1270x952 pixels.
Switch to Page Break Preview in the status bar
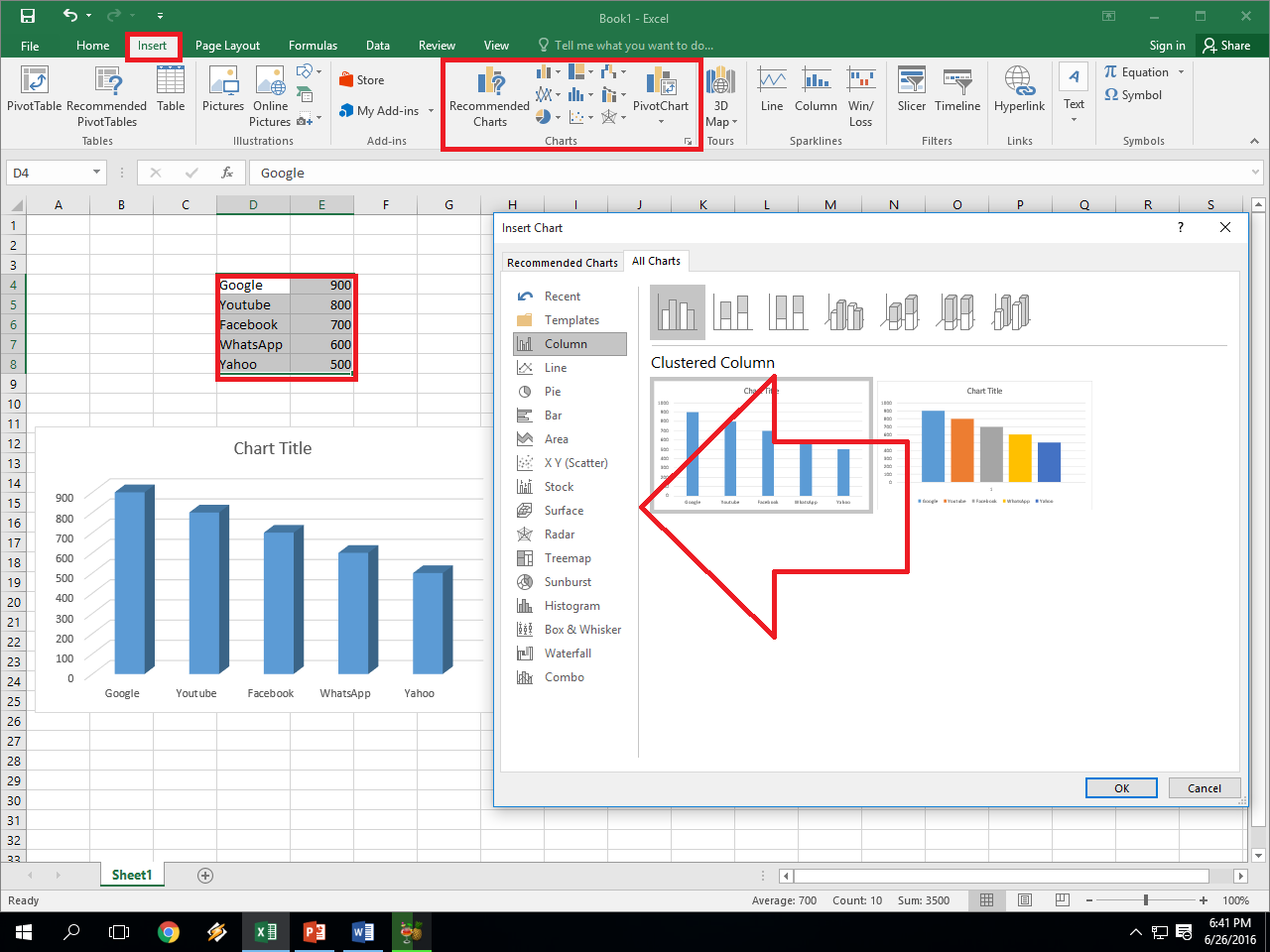pyautogui.click(x=1063, y=900)
